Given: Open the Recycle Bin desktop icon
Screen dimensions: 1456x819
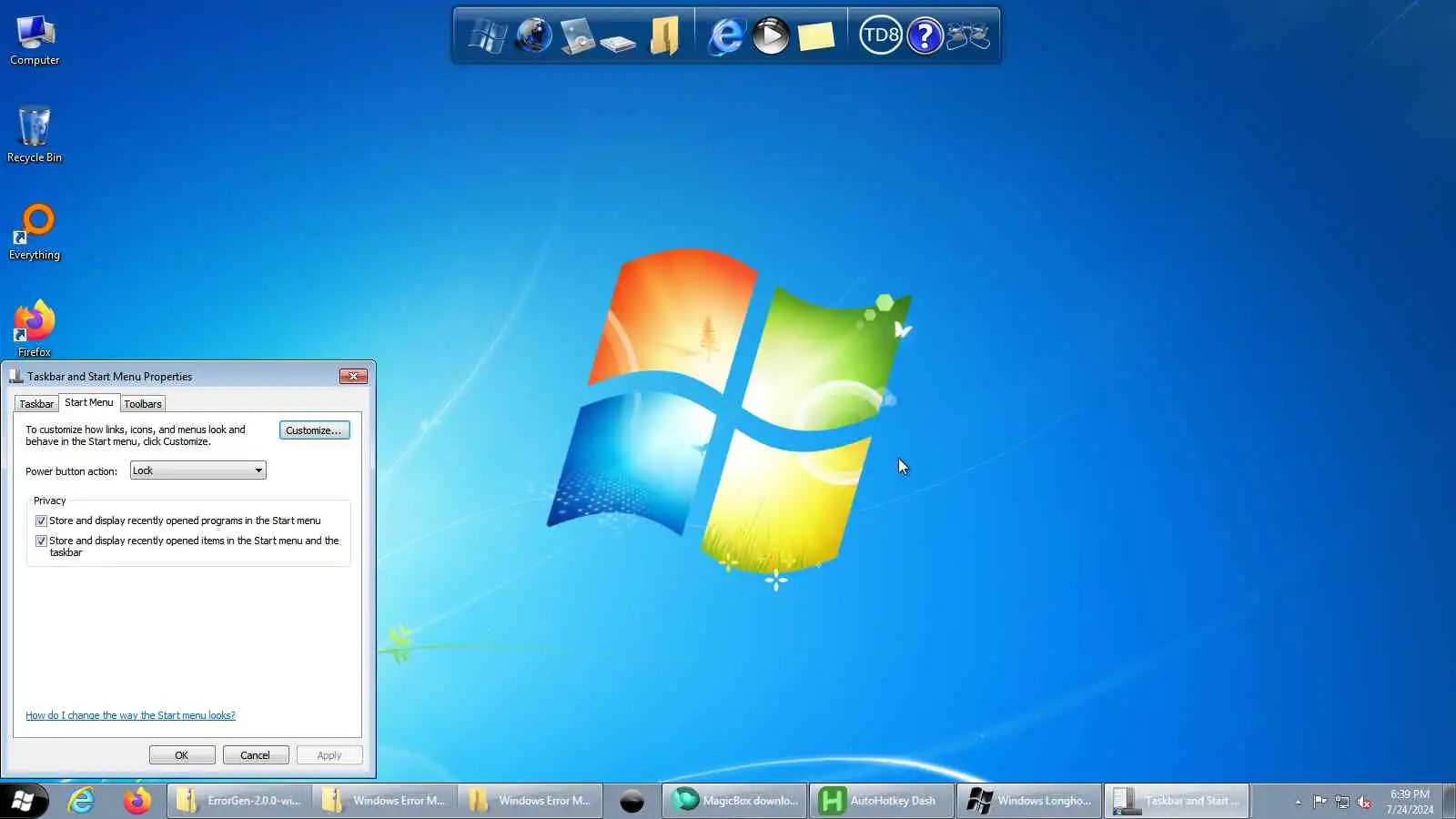Looking at the screenshot, I should 35,134.
